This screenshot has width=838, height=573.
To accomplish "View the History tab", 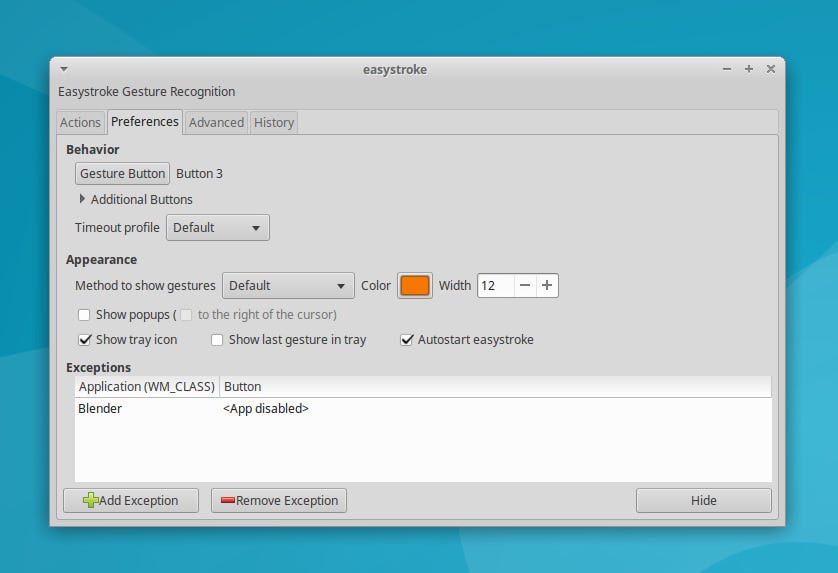I will (274, 122).
